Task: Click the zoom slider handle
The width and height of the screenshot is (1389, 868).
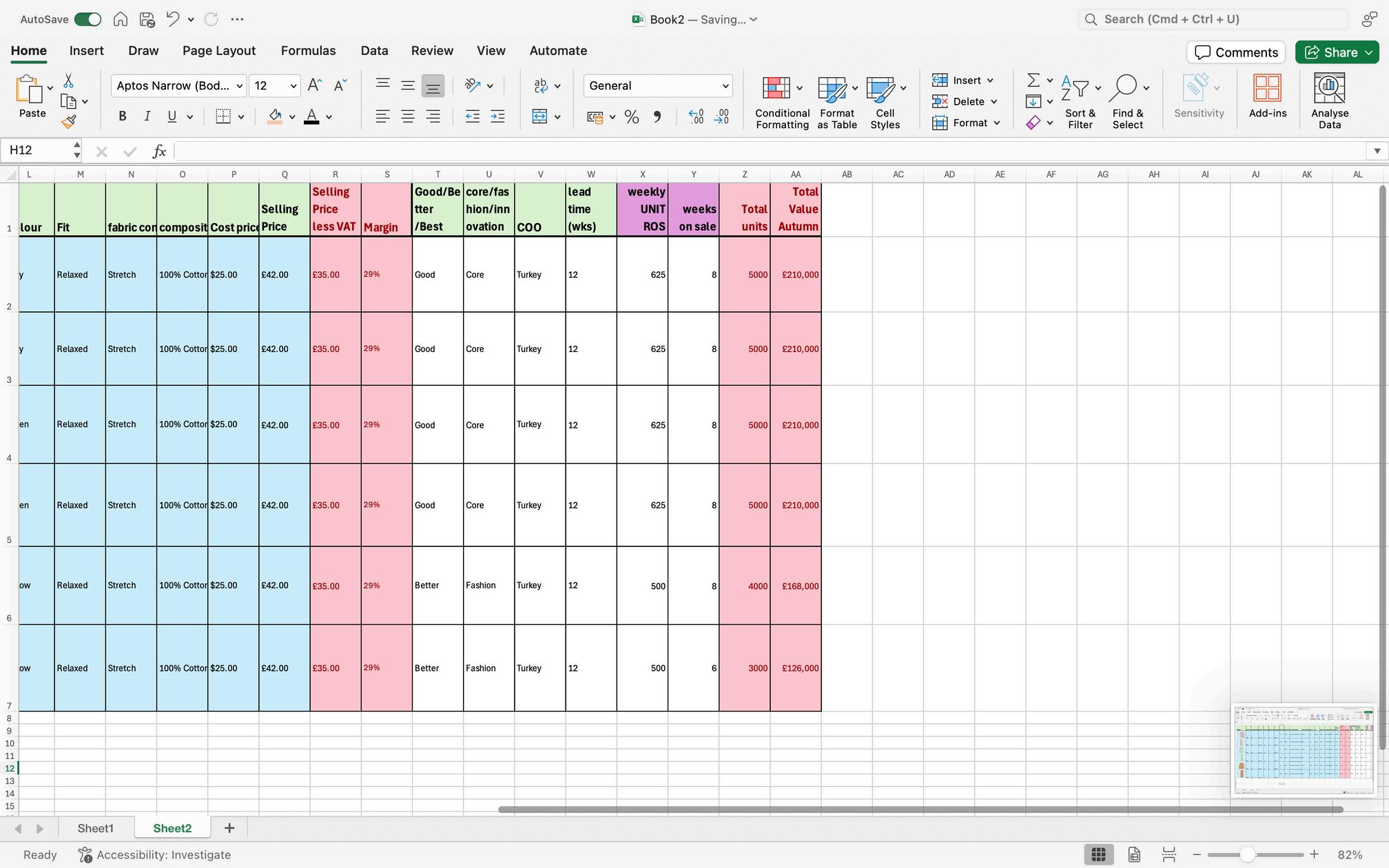Action: 1247,855
